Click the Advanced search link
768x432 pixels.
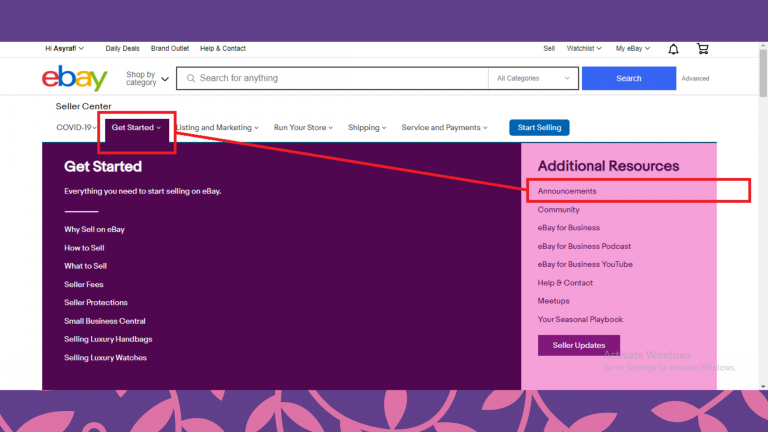695,78
